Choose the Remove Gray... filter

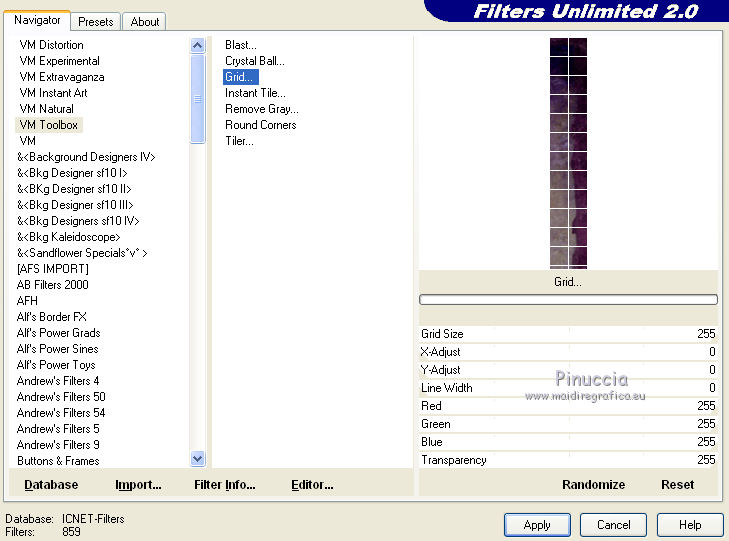tap(262, 109)
